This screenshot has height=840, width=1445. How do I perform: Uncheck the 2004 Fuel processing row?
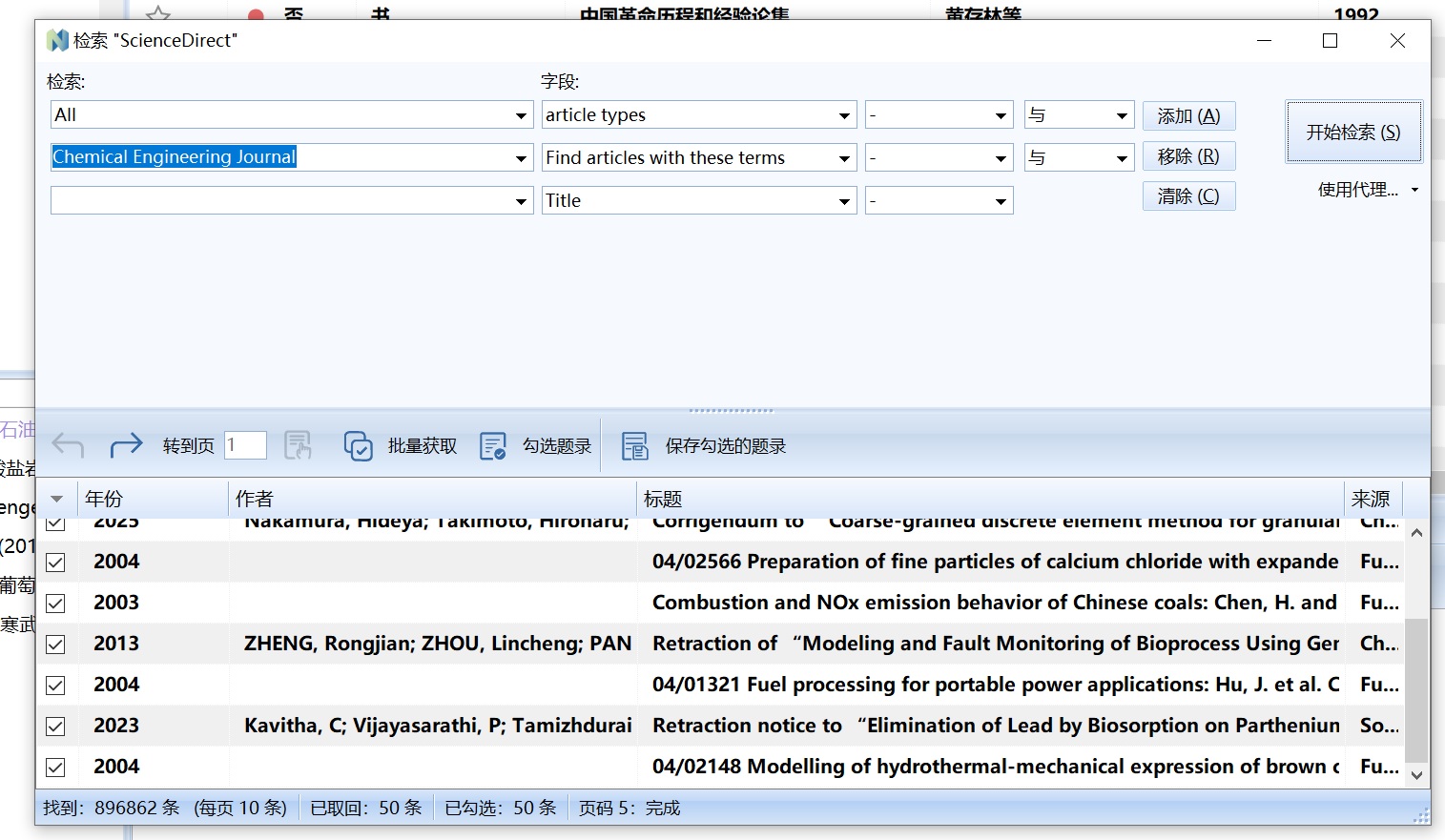[x=56, y=686]
